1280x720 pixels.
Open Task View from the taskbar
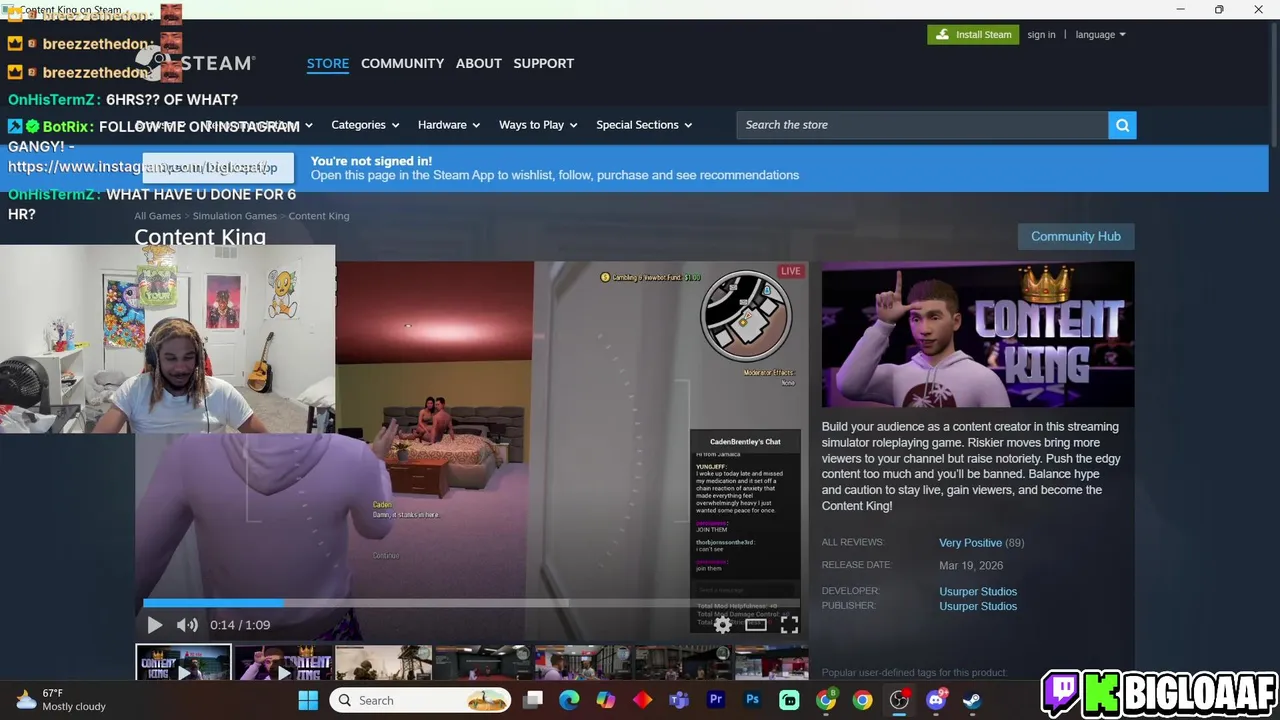pyautogui.click(x=533, y=700)
